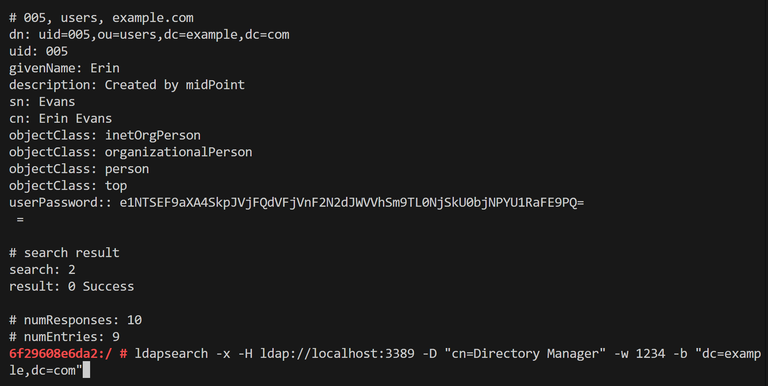Click the # numEntries: 9 line
The width and height of the screenshot is (768, 386).
pyautogui.click(x=64, y=337)
